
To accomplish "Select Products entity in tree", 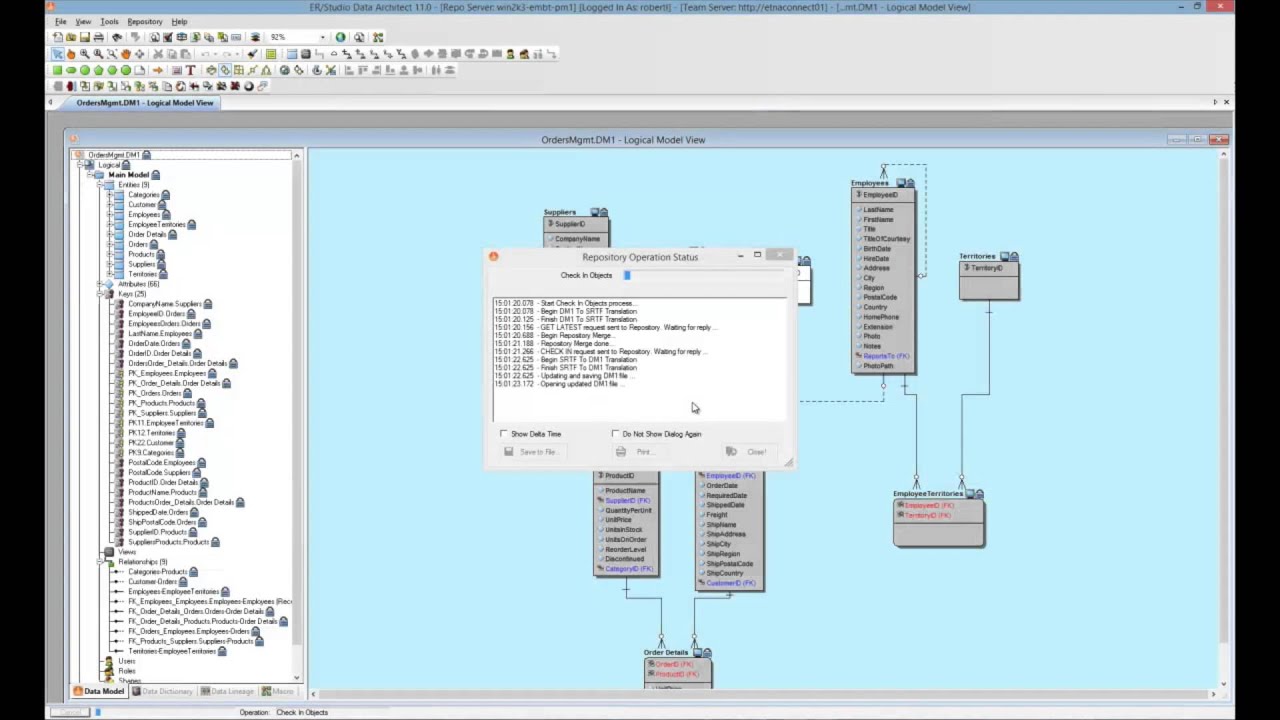I will click(x=141, y=254).
